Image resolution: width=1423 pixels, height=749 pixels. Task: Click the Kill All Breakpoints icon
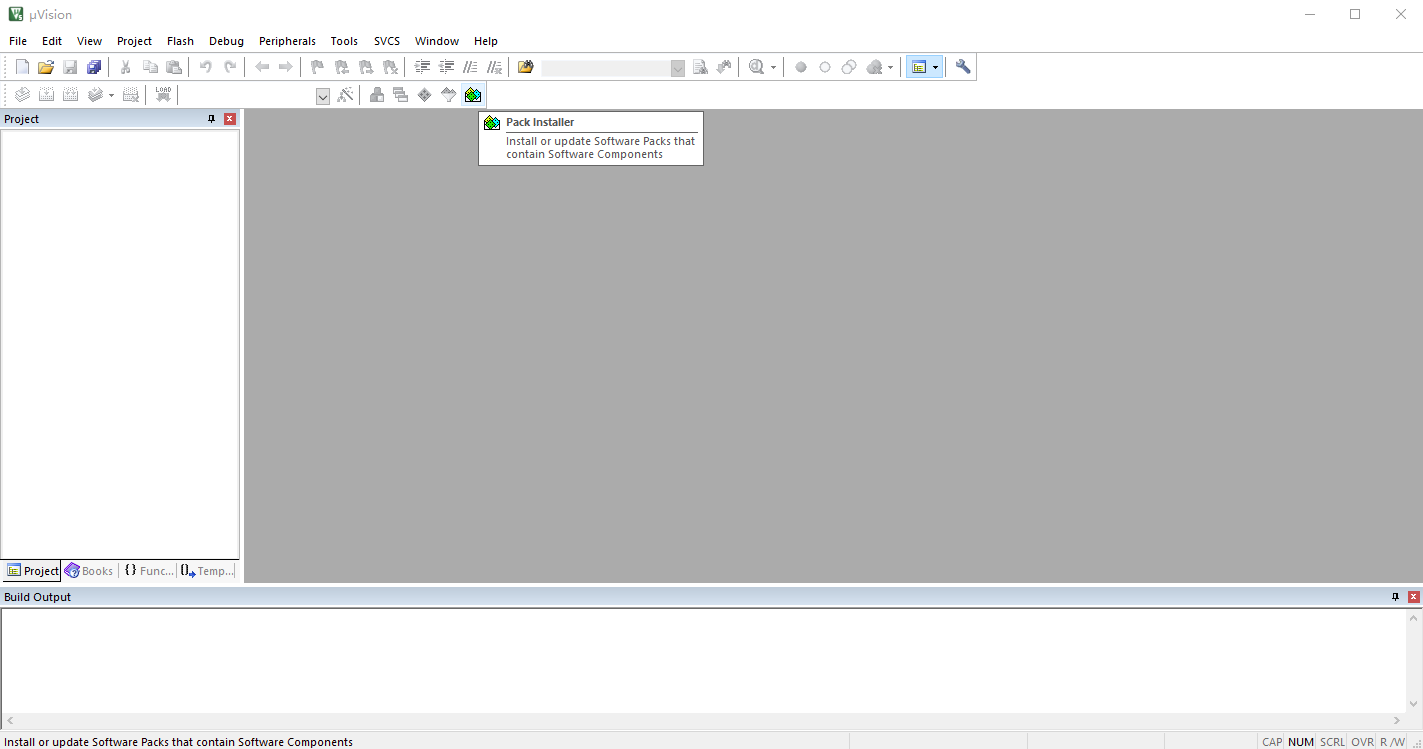point(875,67)
